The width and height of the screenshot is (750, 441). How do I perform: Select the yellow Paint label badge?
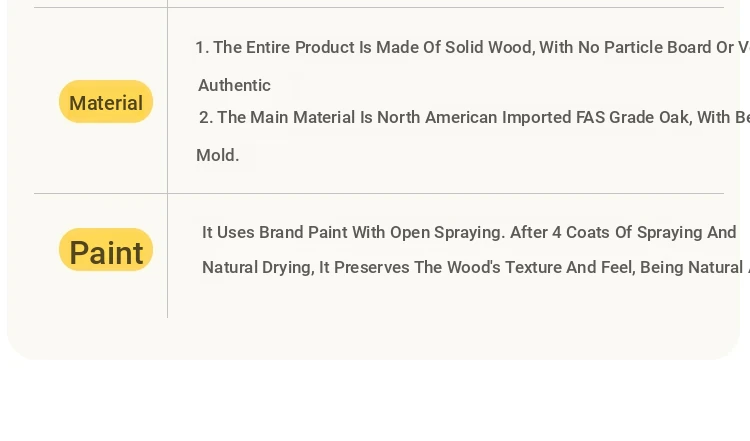point(106,250)
